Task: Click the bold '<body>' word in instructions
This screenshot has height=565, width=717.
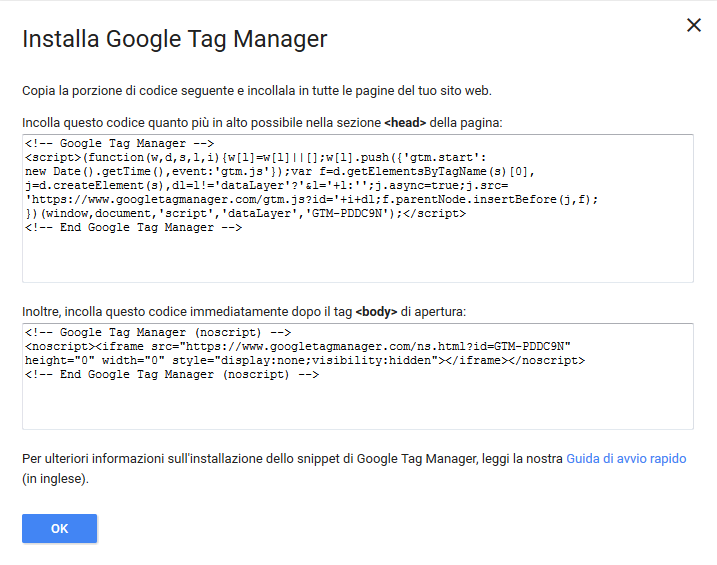Action: coord(376,312)
